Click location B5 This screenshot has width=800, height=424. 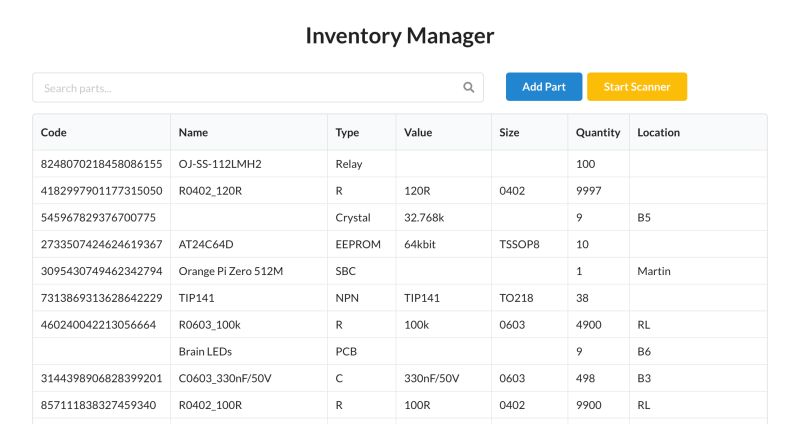click(x=644, y=217)
